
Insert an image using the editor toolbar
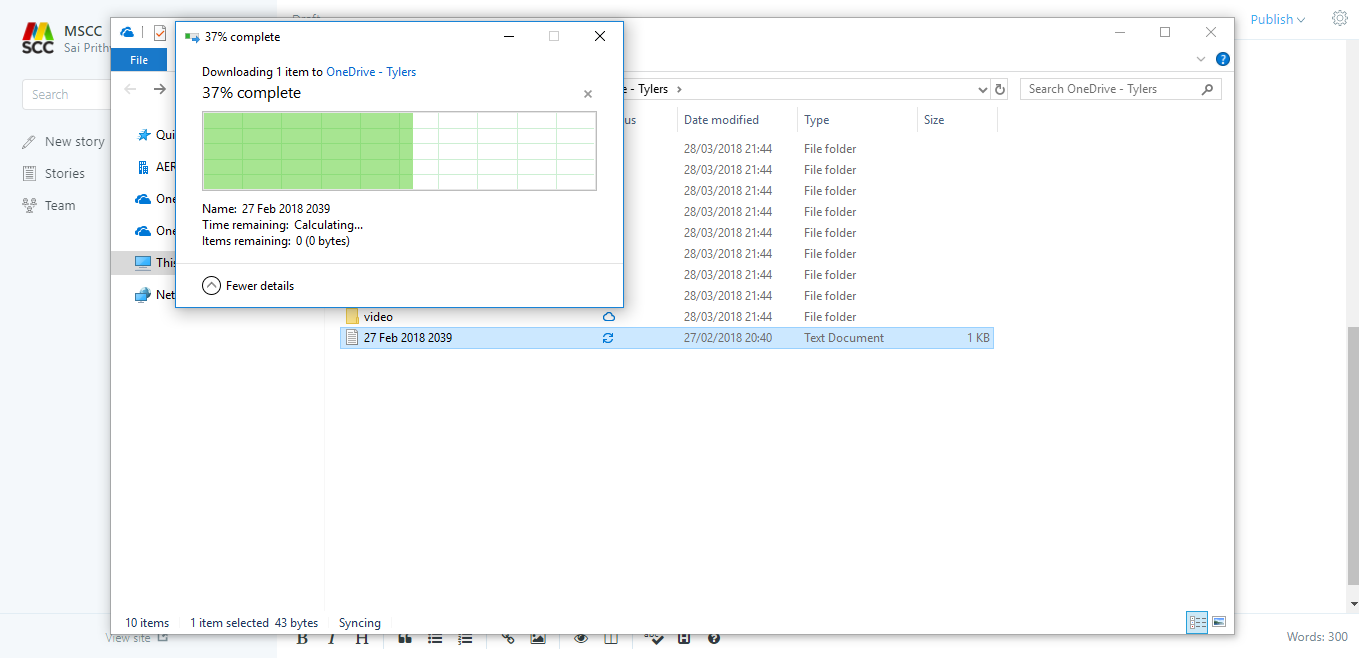(x=538, y=638)
